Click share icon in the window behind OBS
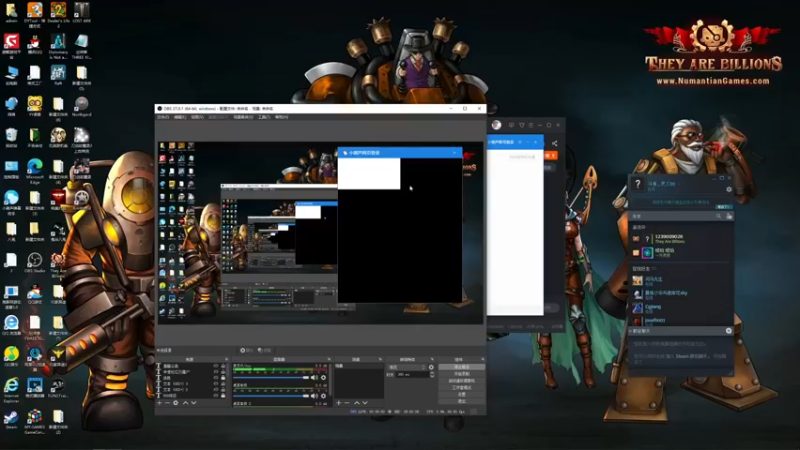This screenshot has height=450, width=800. tap(555, 143)
